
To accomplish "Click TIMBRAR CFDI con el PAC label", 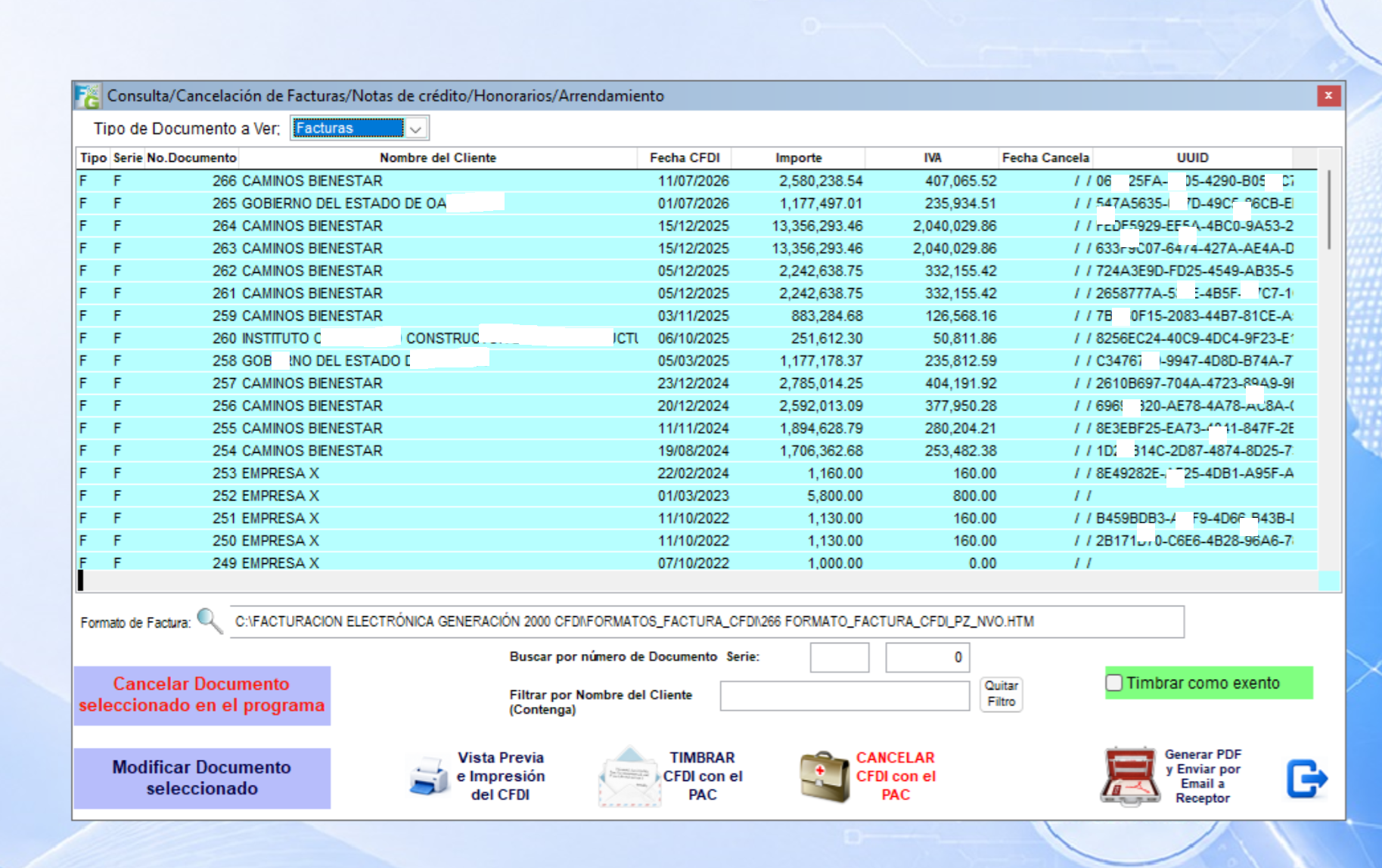I will coord(703,776).
